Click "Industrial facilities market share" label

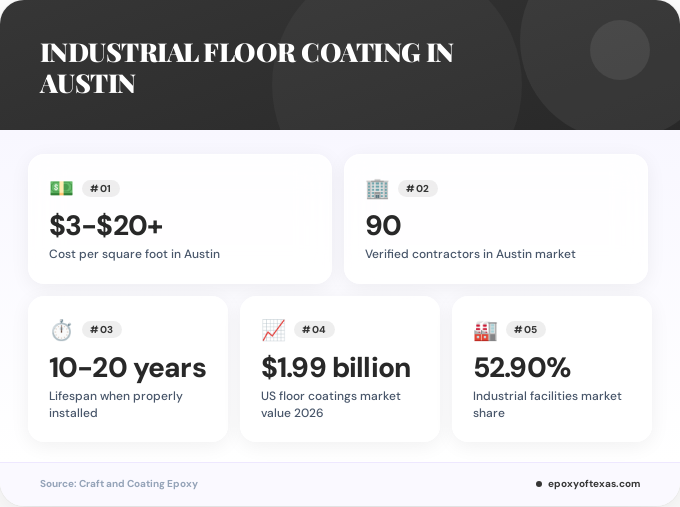547,404
